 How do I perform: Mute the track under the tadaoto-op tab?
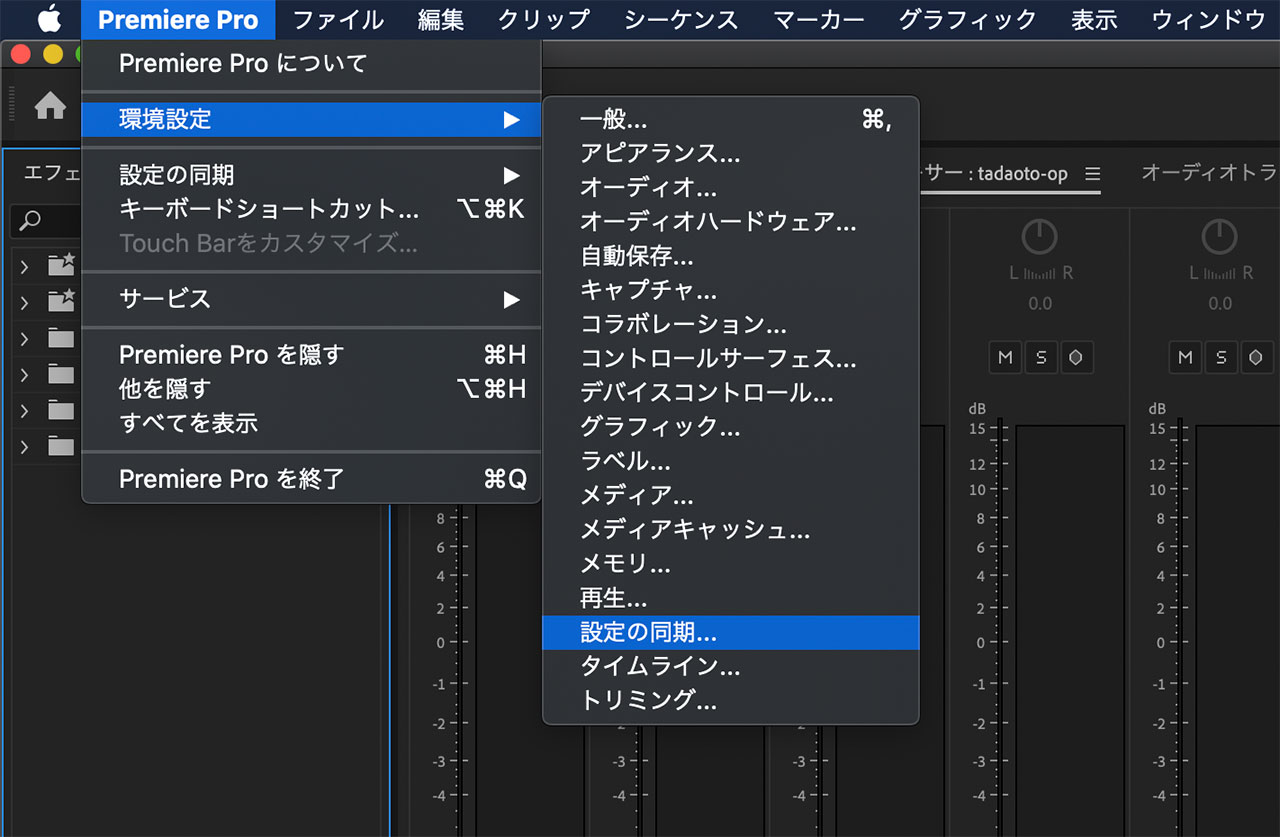click(1005, 357)
